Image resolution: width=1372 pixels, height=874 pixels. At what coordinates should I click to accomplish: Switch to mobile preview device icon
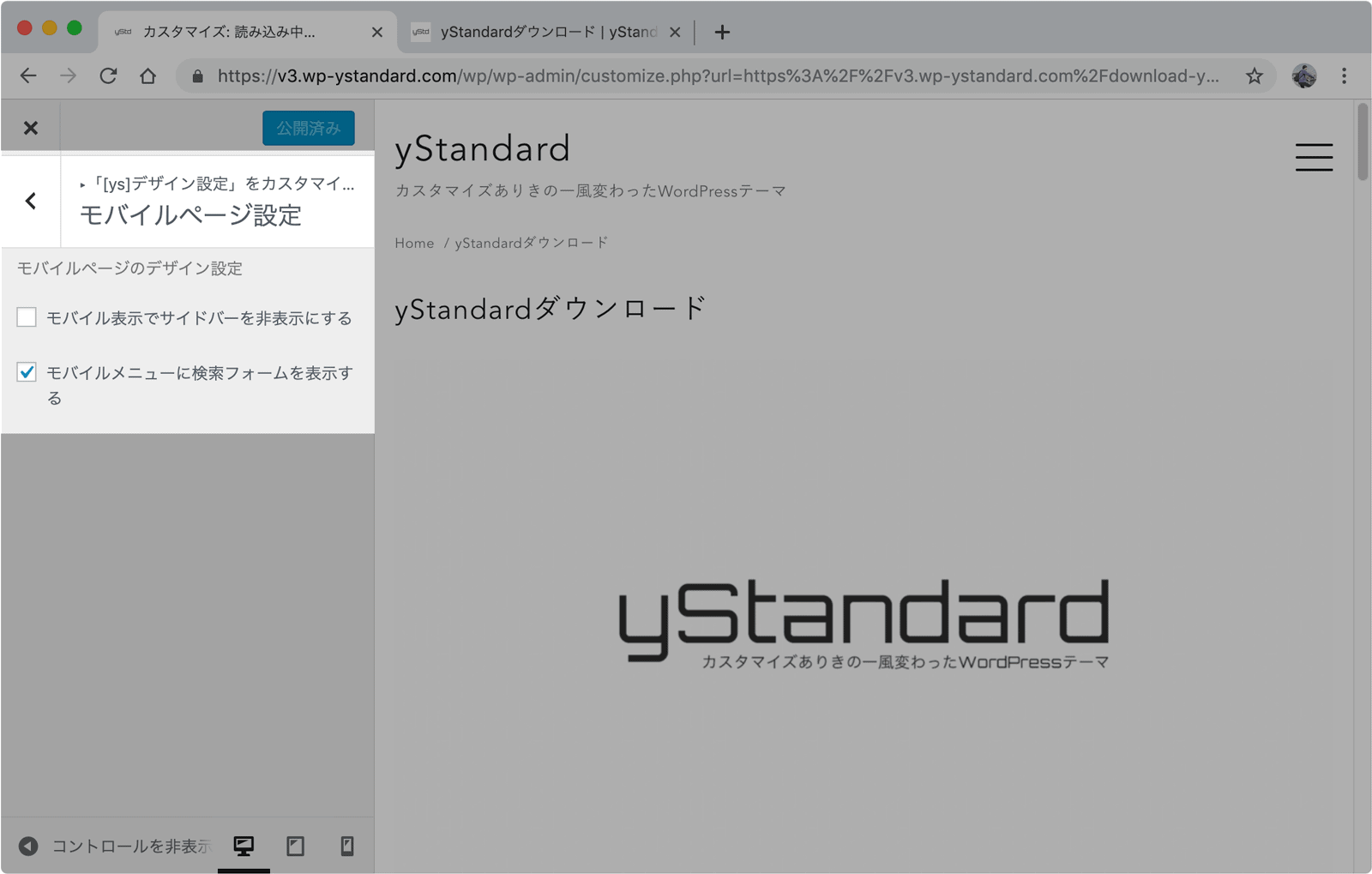pos(347,847)
